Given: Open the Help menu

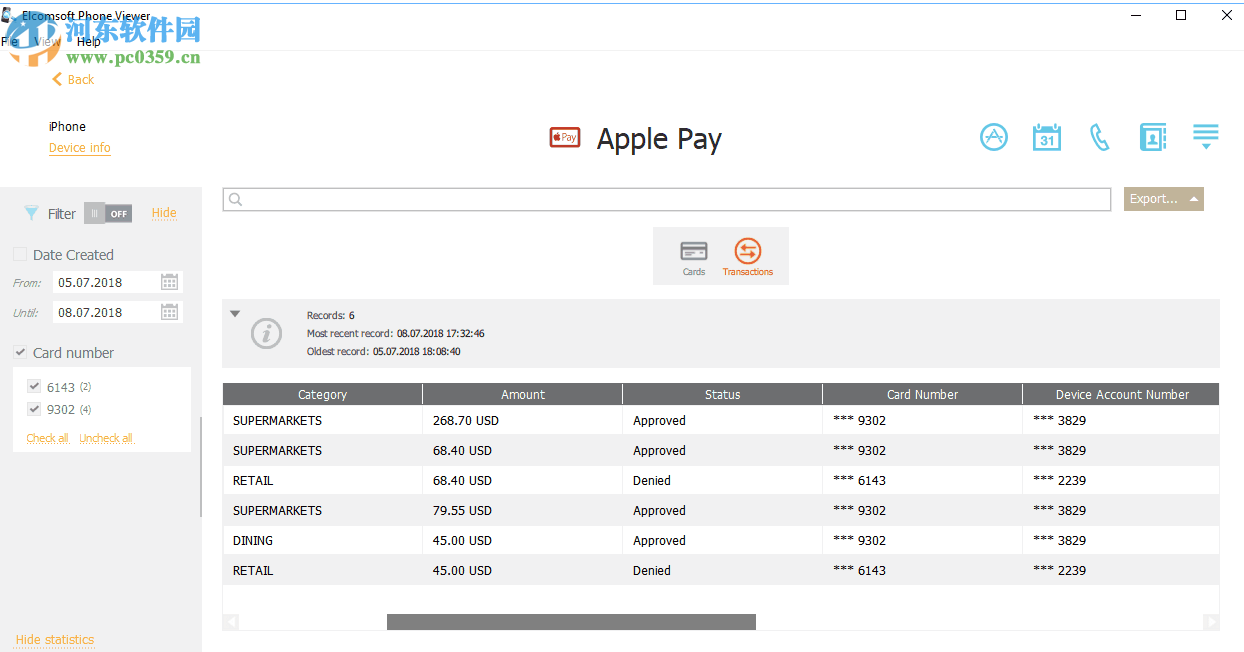Looking at the screenshot, I should coord(89,42).
